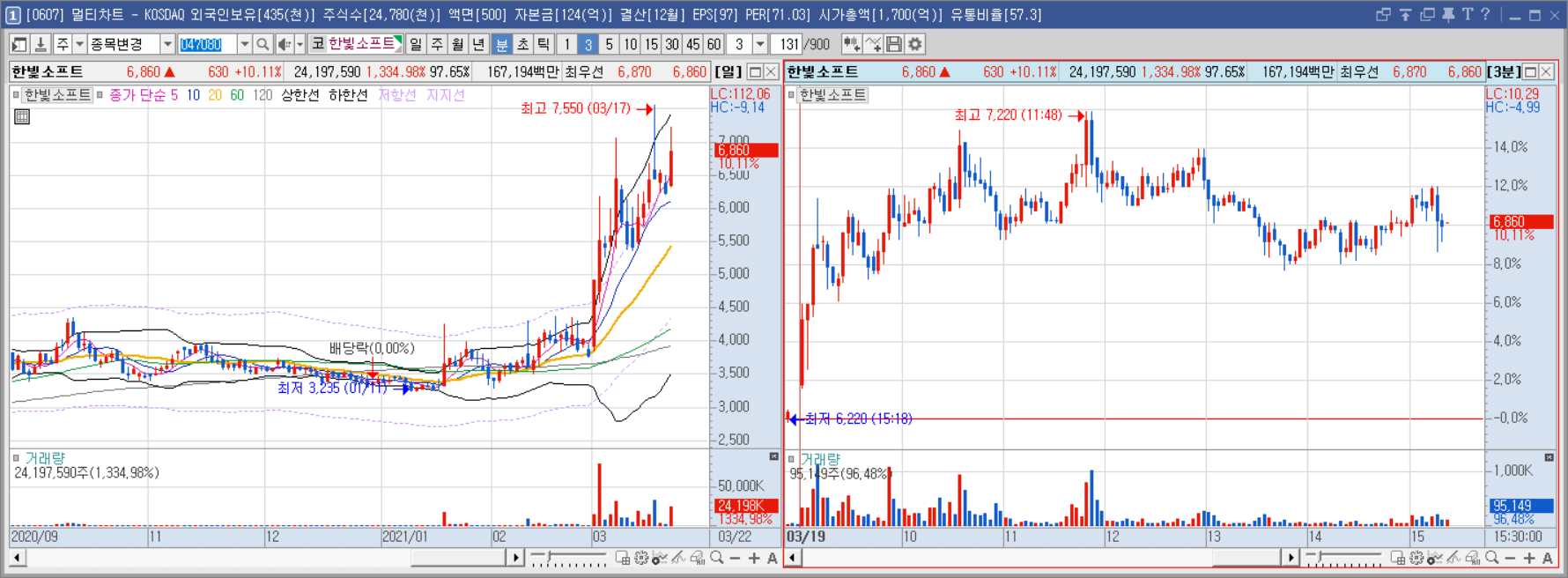1568x578 pixels.
Task: Zoom out with the minus icon under the daily chart
Action: (x=736, y=558)
